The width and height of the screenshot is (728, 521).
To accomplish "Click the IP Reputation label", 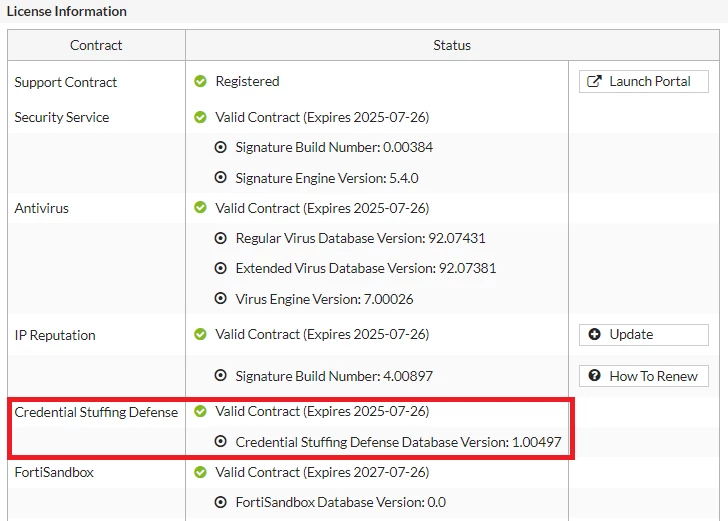I will tap(55, 335).
